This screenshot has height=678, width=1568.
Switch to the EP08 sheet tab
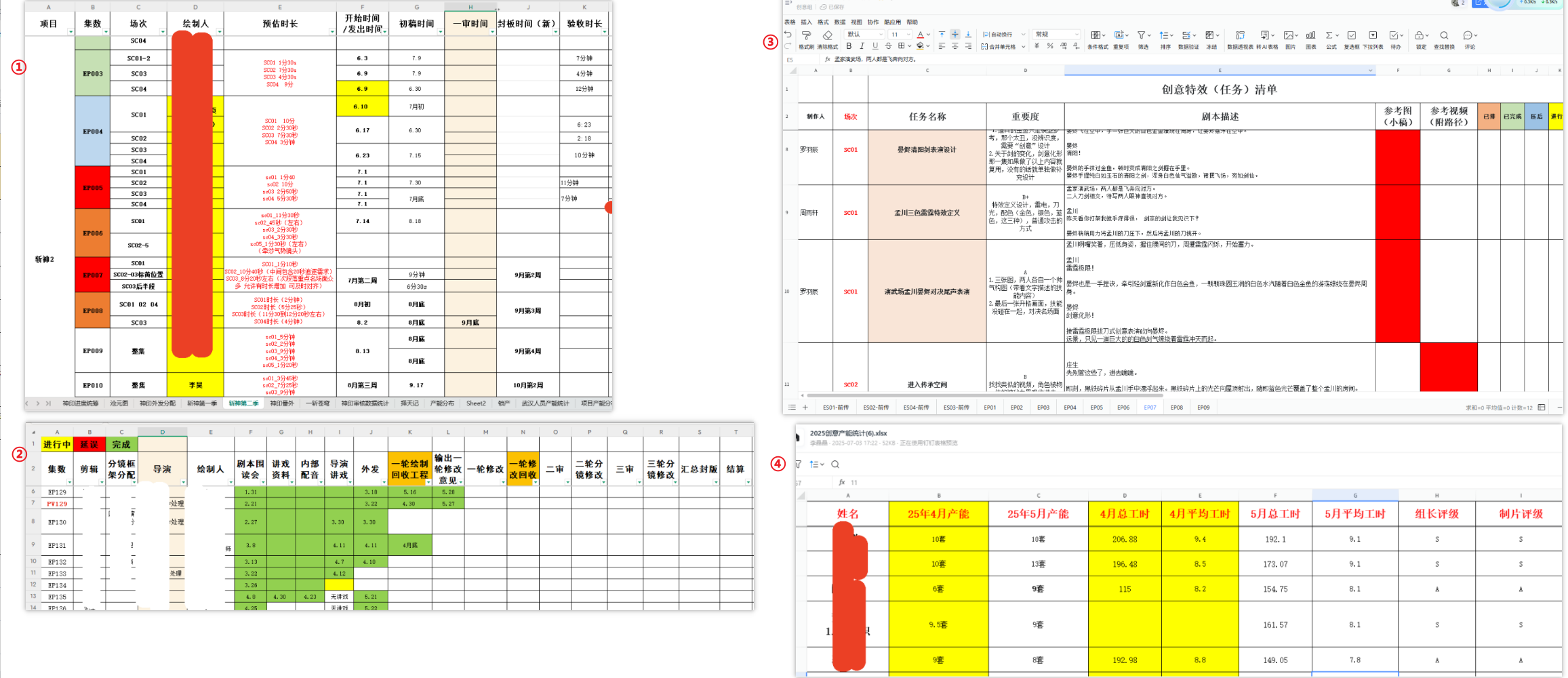coord(1176,407)
